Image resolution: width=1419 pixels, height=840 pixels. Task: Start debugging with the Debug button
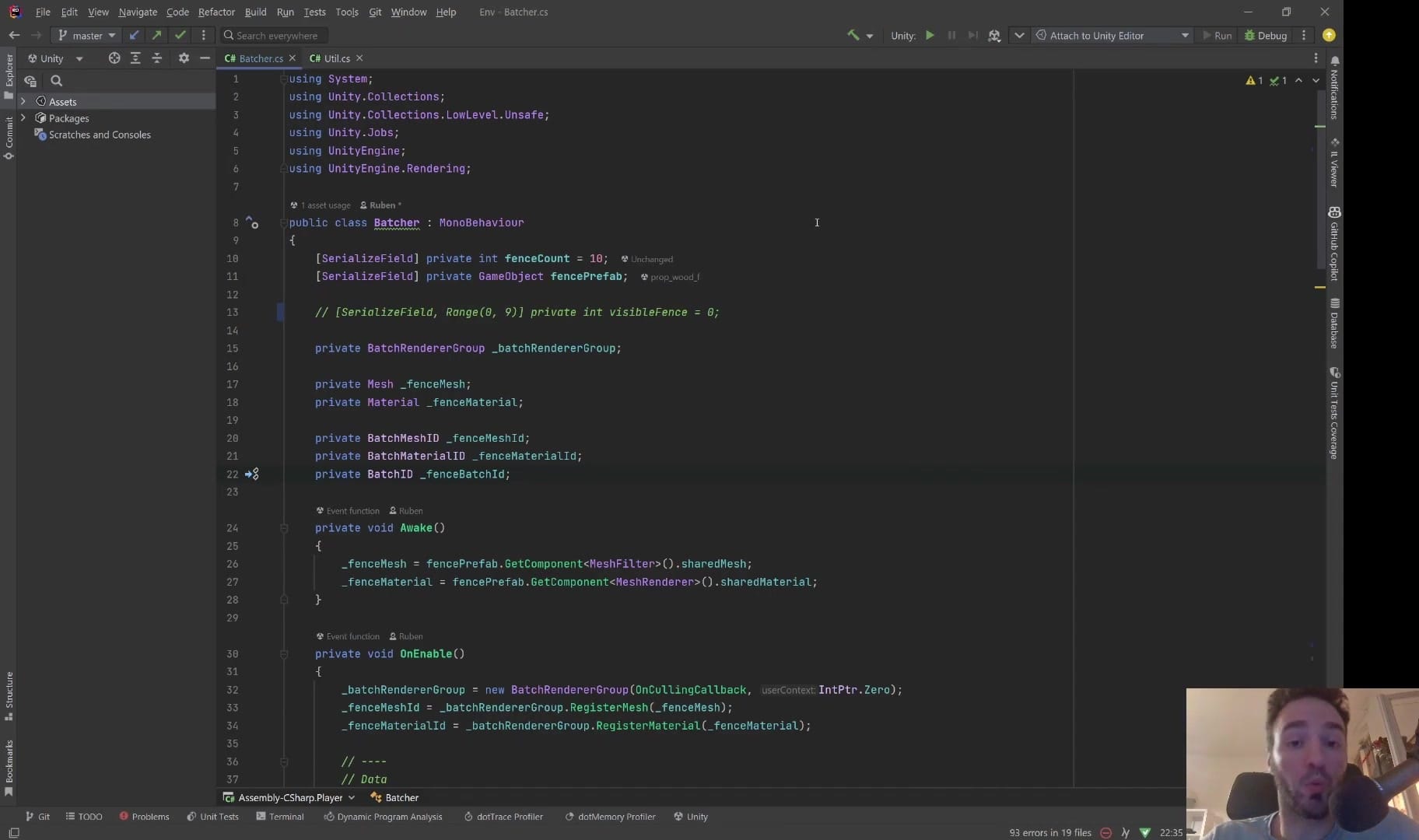pos(1266,35)
